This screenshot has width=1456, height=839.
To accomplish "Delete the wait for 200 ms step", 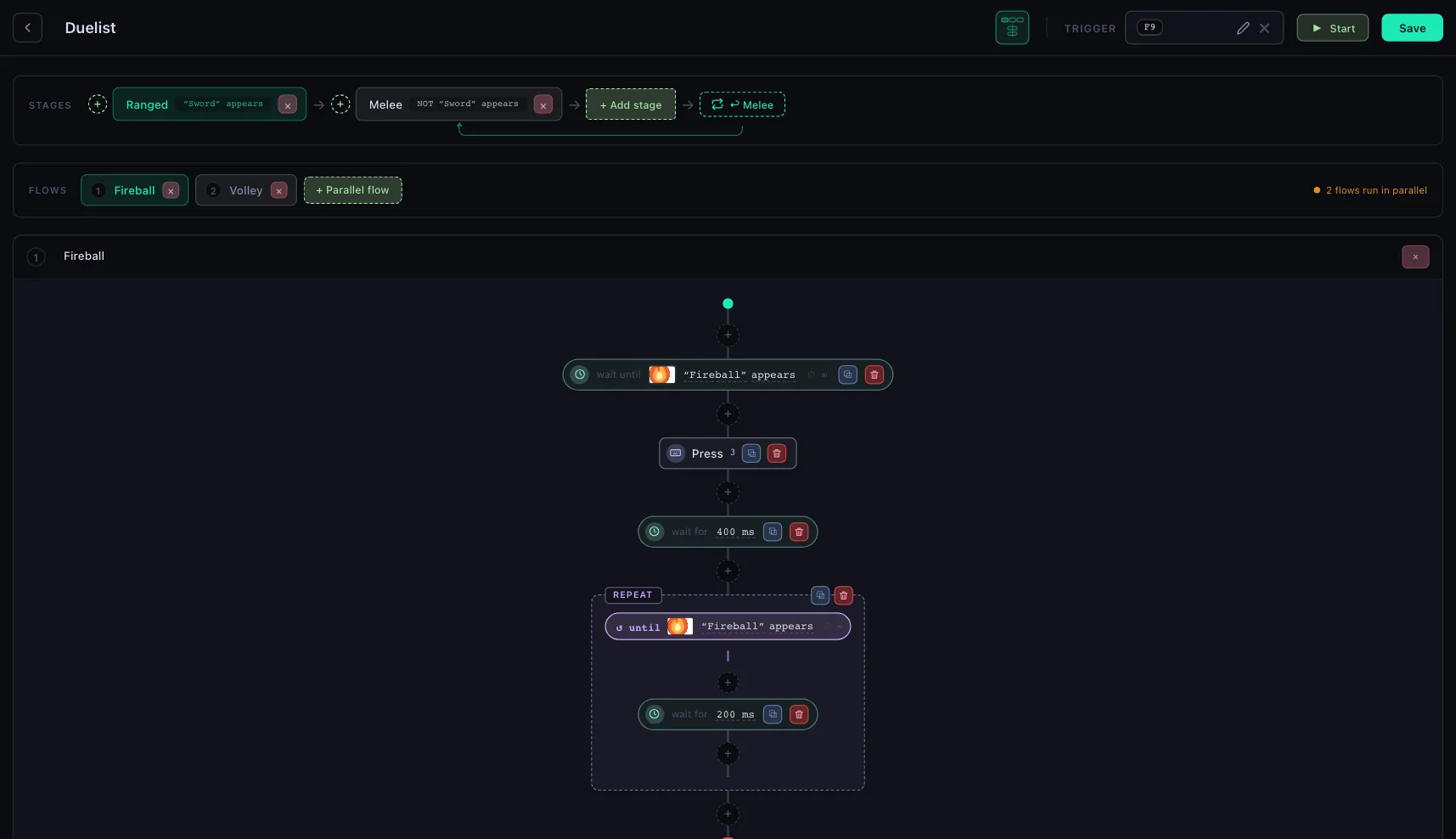I will [x=799, y=714].
